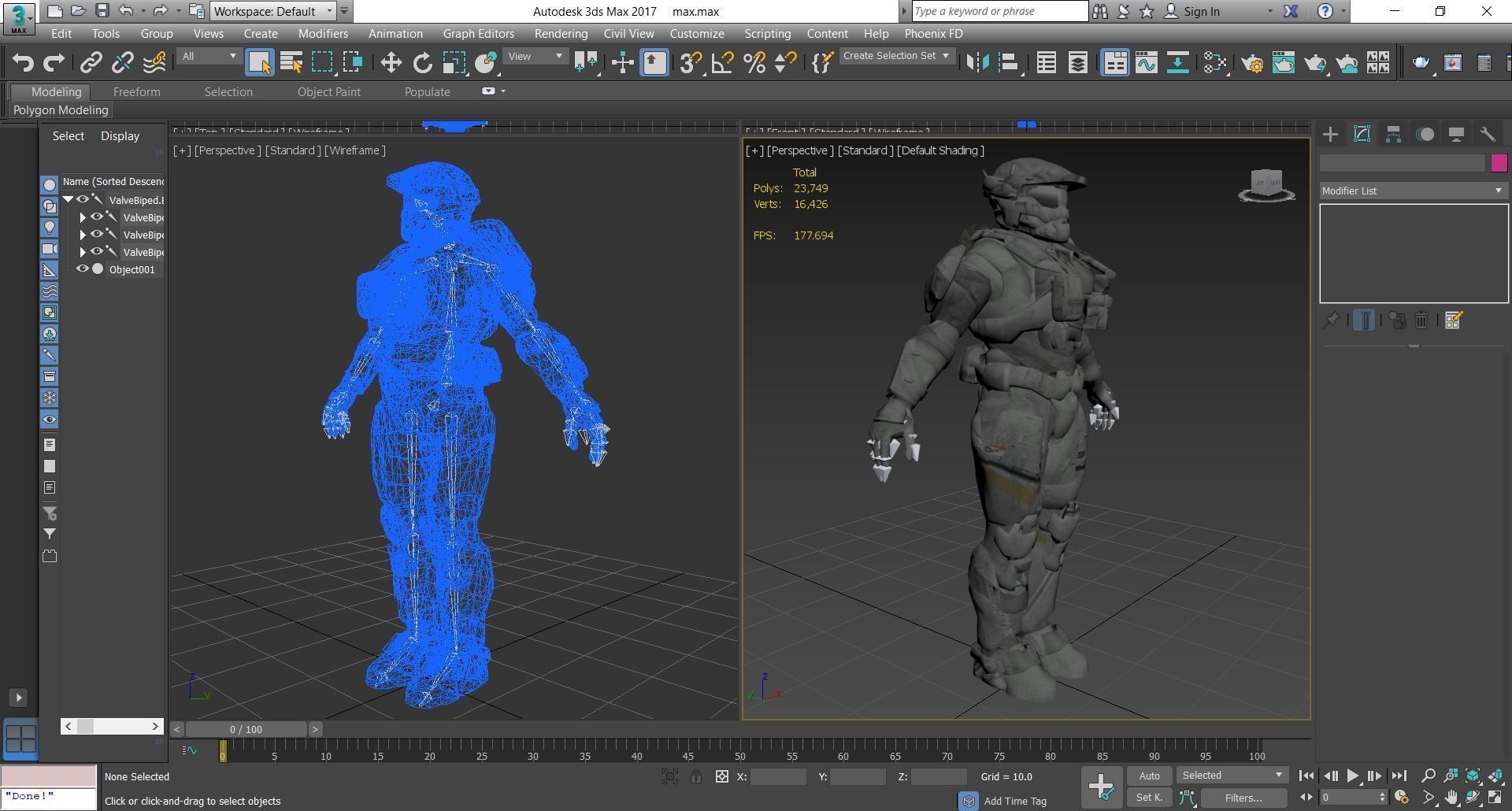This screenshot has height=811, width=1512.
Task: Open the Hierarchy command panel tab
Action: pyautogui.click(x=1393, y=135)
